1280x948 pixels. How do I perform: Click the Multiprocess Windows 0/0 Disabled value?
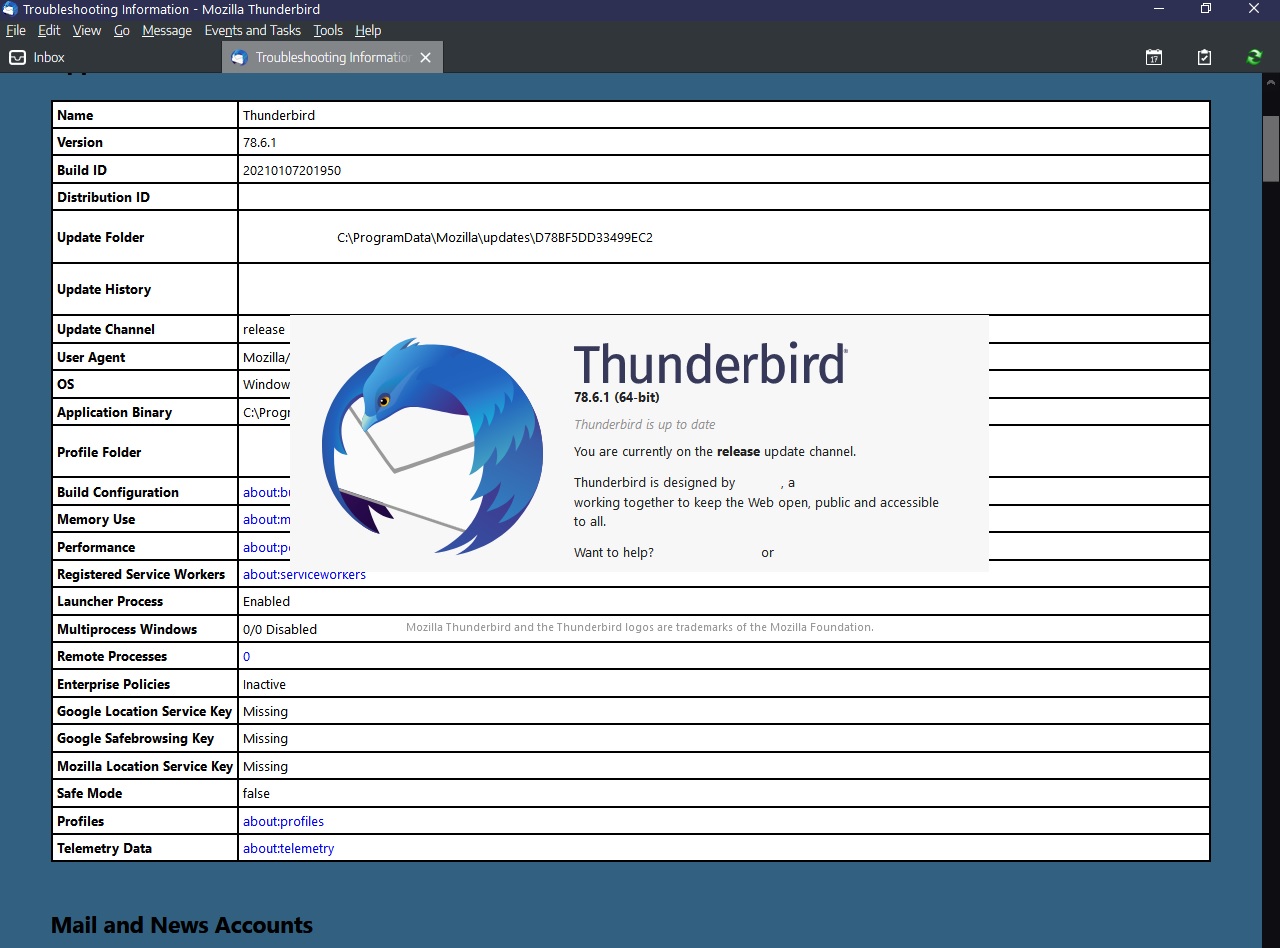tap(280, 630)
